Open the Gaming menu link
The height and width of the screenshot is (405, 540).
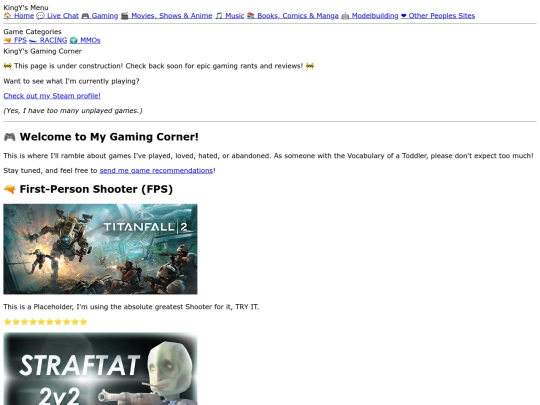(100, 16)
